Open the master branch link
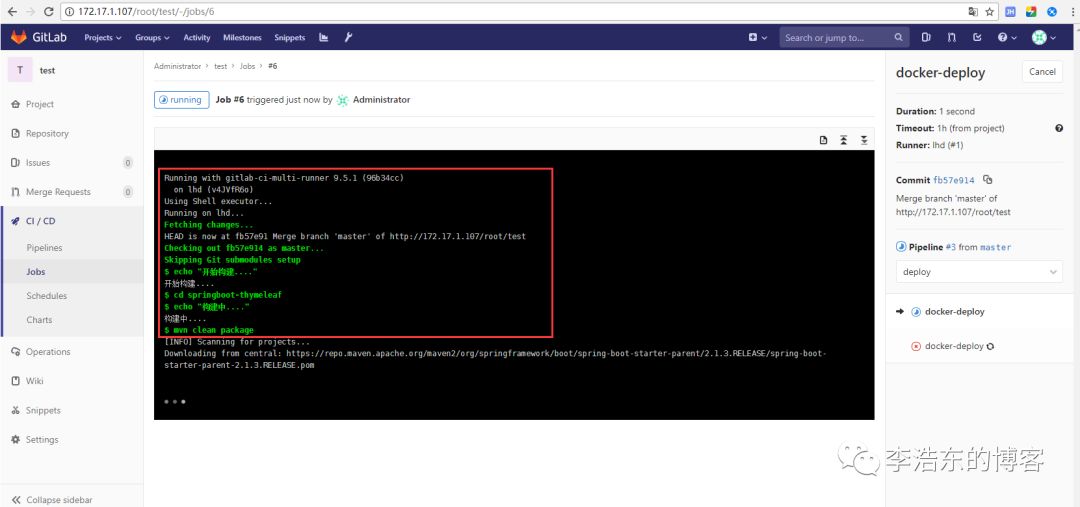The image size is (1080, 507). (995, 247)
